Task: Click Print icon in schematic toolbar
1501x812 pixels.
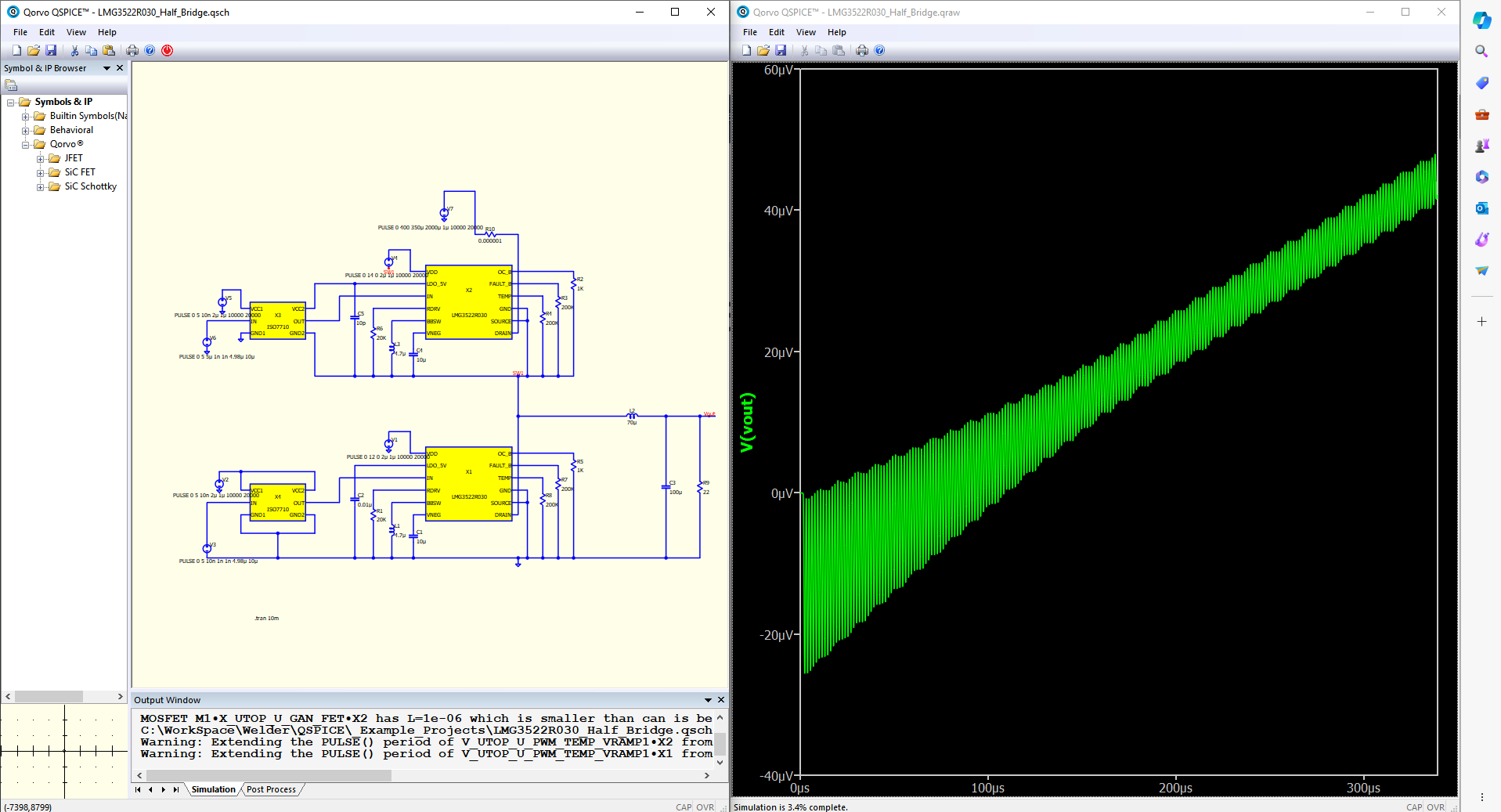Action: pos(132,50)
